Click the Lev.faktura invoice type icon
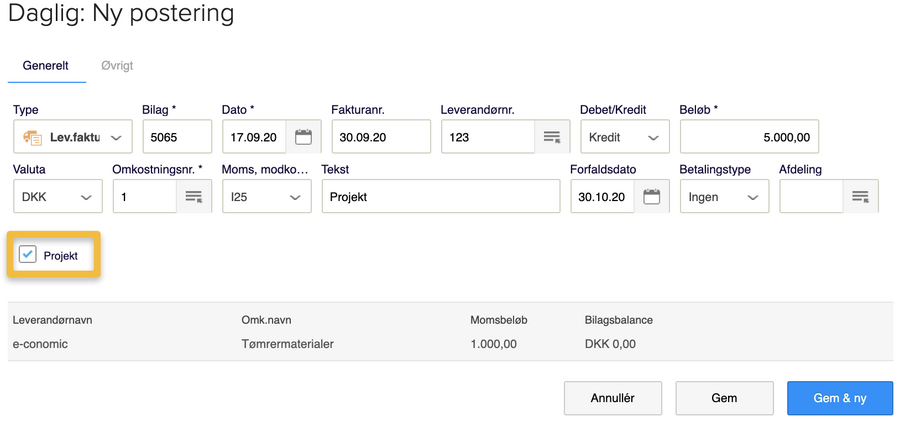Viewport: 900px width, 422px height. [32, 137]
